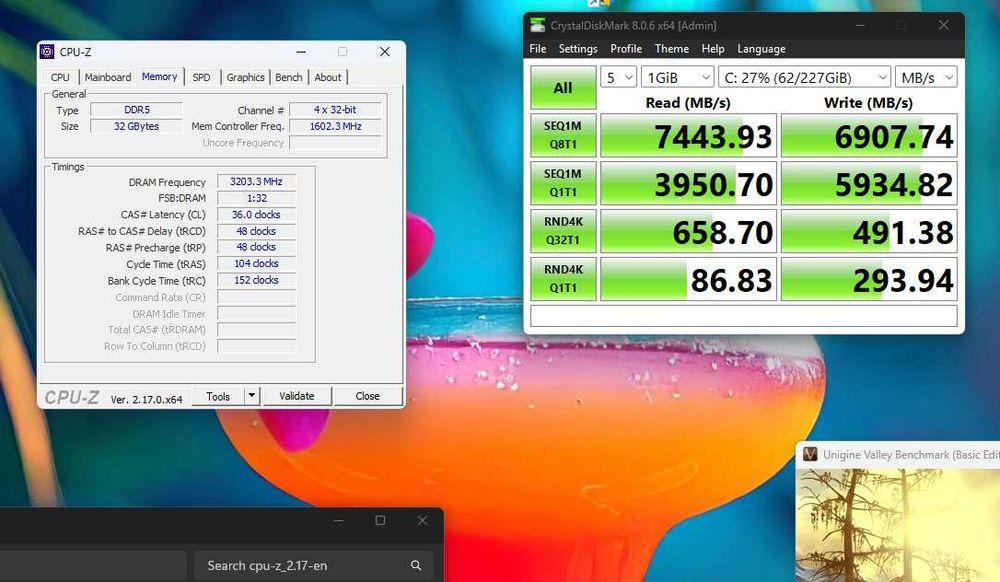Screen dimensions: 1000x582
Task: Click the Cycle Time 104 clocks value
Action: tap(256, 263)
